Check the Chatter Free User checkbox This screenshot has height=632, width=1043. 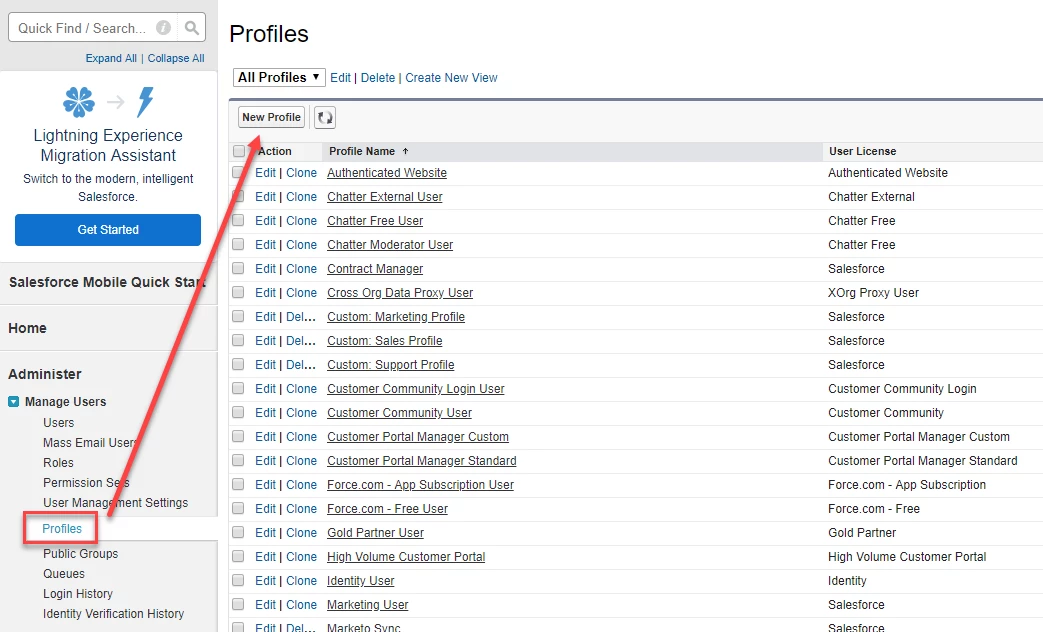coord(237,220)
